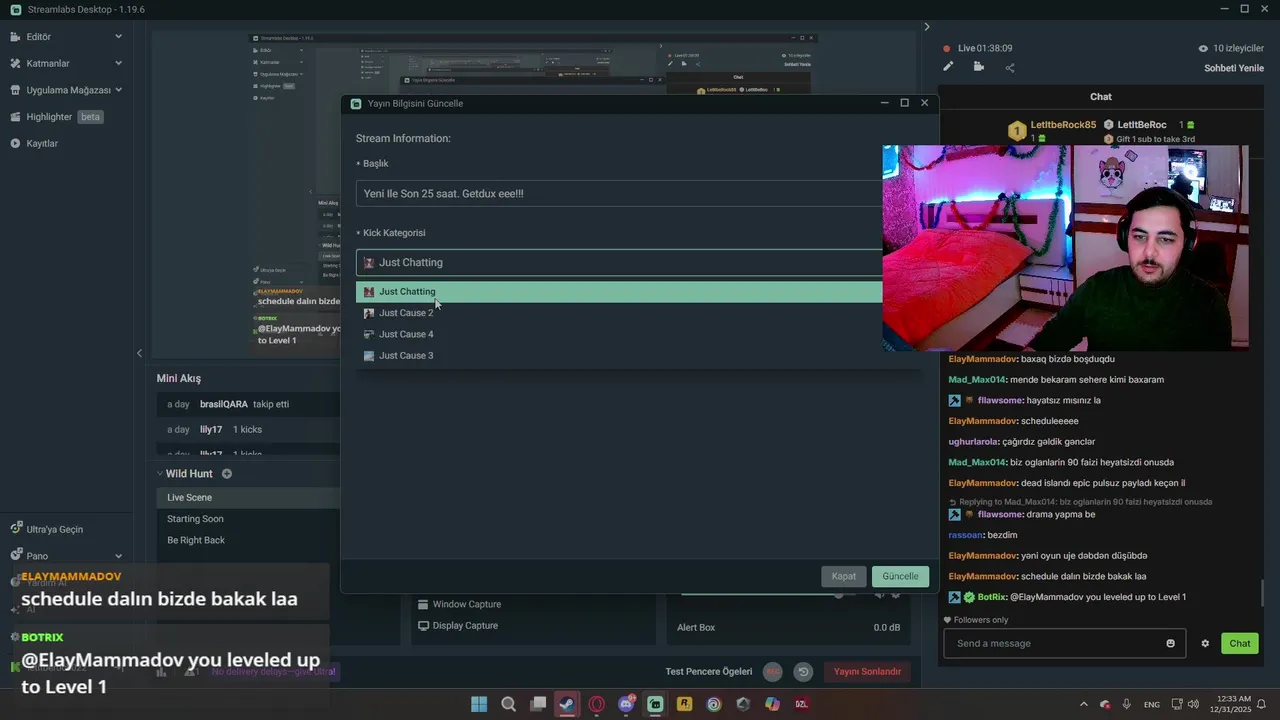The image size is (1280, 720).
Task: Select the Display Capture source
Action: (x=465, y=626)
